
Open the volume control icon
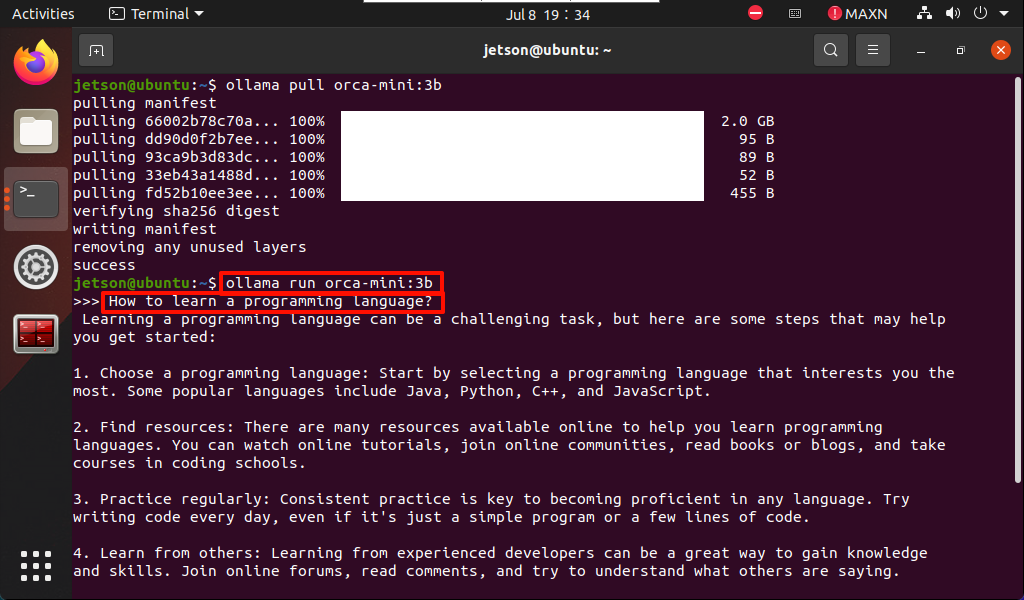click(x=953, y=13)
